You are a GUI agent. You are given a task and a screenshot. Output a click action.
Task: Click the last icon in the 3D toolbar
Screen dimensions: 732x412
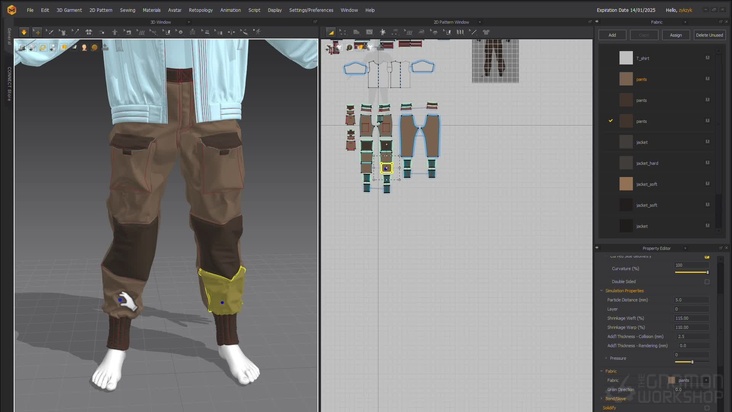click(257, 32)
